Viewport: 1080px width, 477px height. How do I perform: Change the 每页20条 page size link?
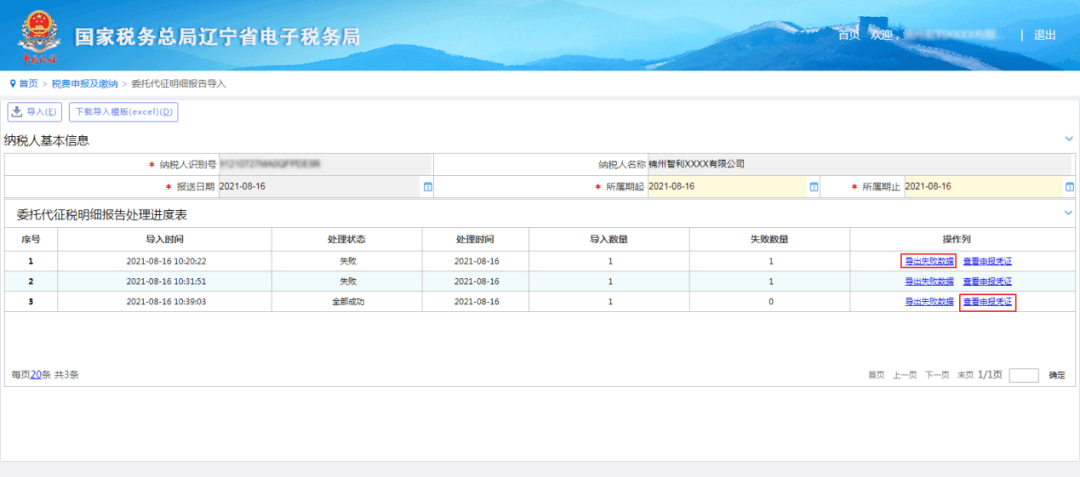[36, 375]
